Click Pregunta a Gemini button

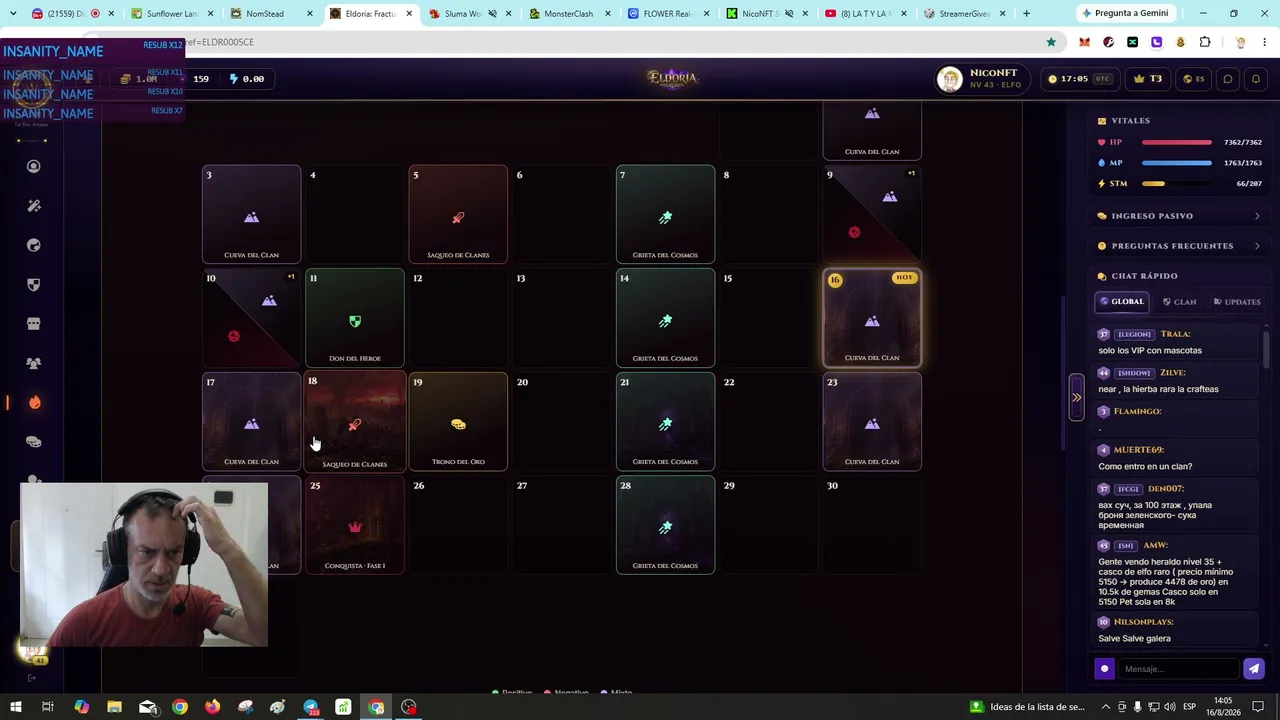tap(1125, 14)
